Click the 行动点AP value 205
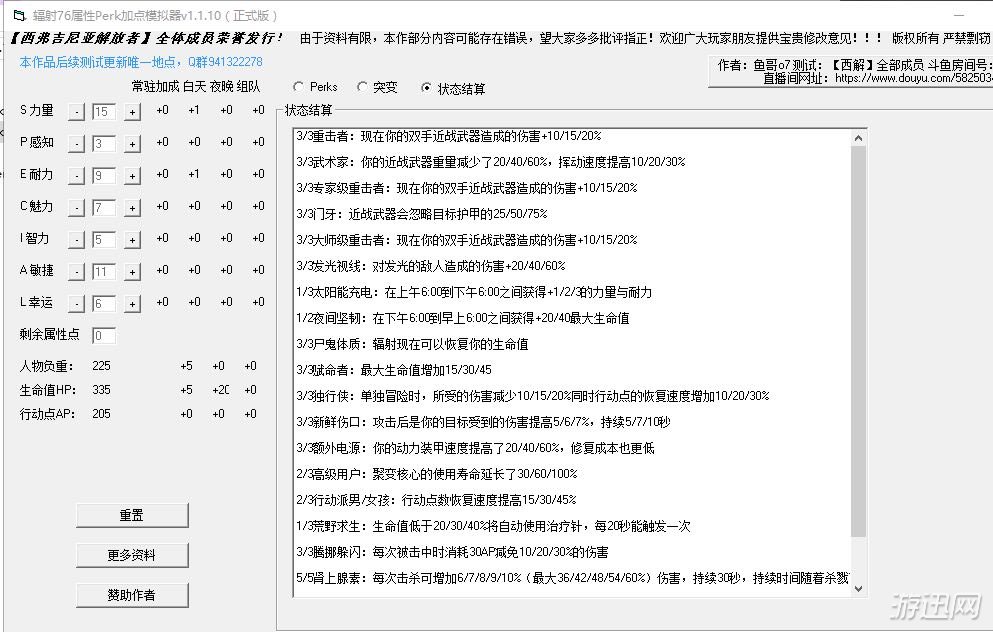 point(101,414)
